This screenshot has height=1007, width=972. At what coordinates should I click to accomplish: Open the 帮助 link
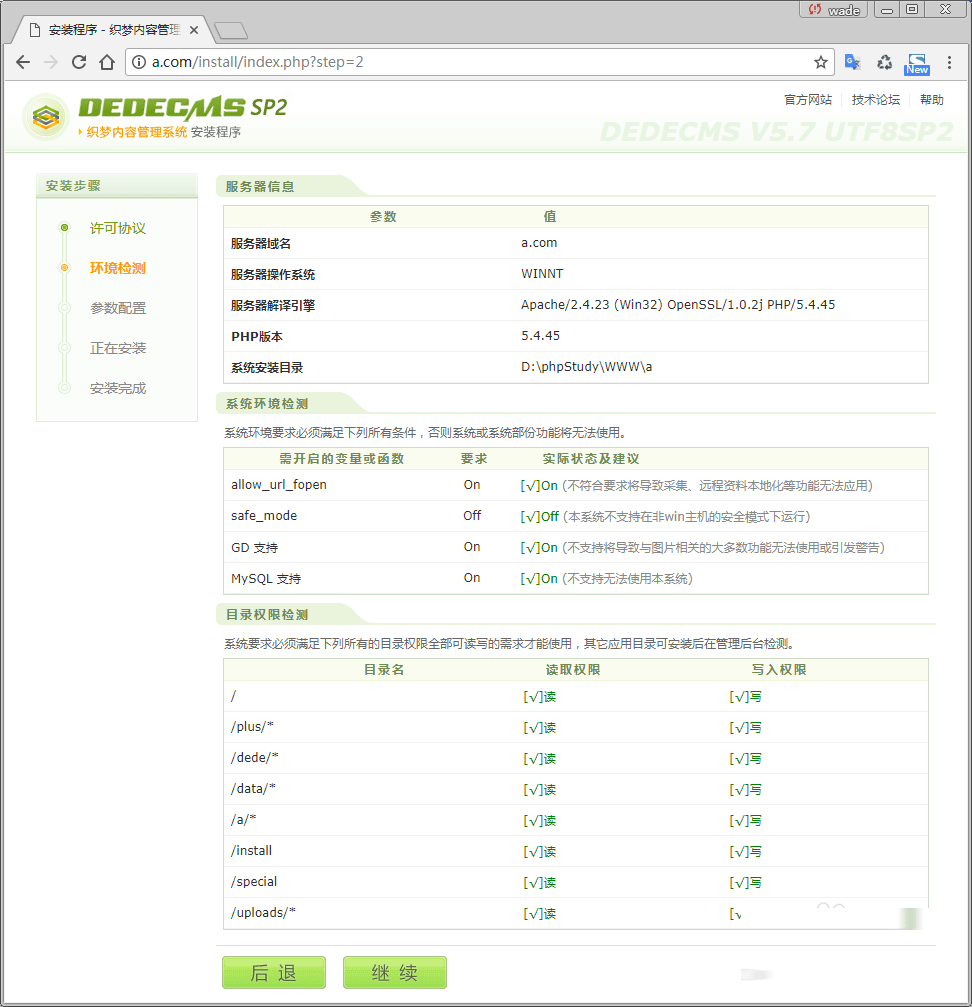click(930, 99)
